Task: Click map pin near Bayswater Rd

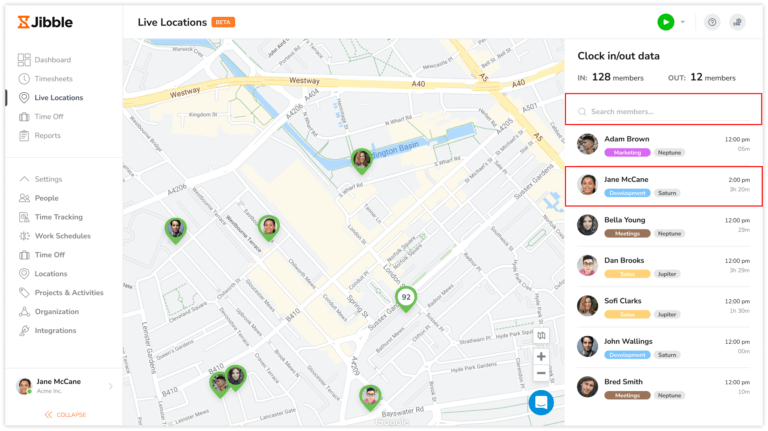Action: [x=370, y=397]
